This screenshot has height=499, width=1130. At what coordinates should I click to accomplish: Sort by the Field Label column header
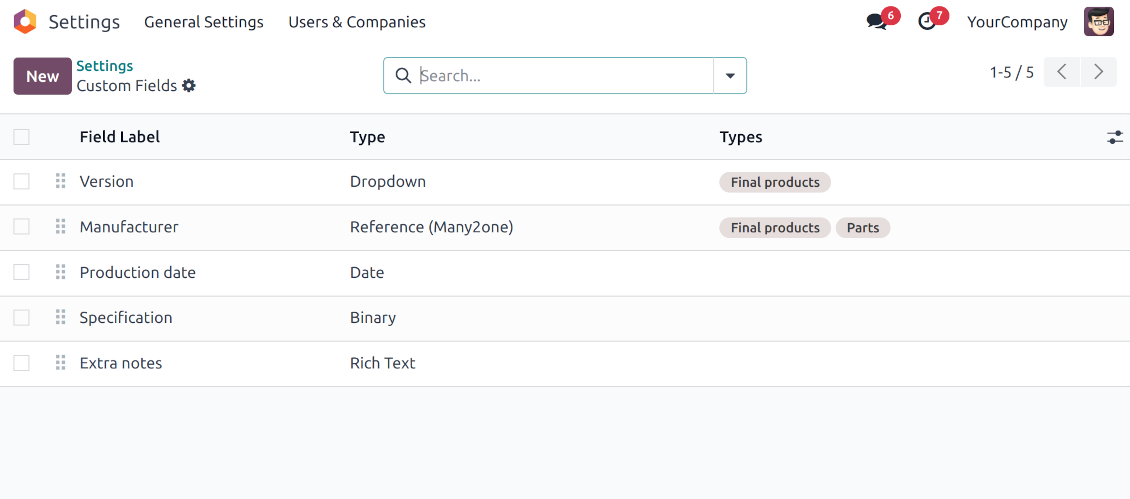[120, 137]
